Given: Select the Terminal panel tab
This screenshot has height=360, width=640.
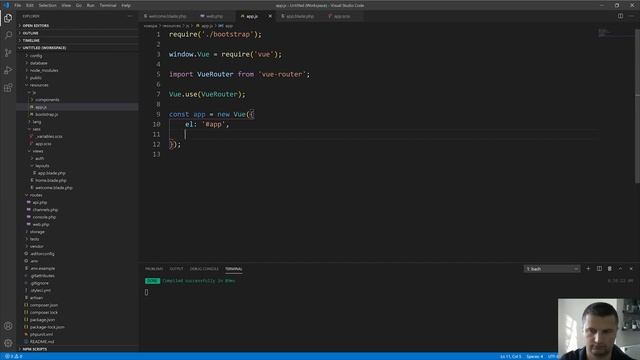Looking at the screenshot, I should [x=233, y=269].
